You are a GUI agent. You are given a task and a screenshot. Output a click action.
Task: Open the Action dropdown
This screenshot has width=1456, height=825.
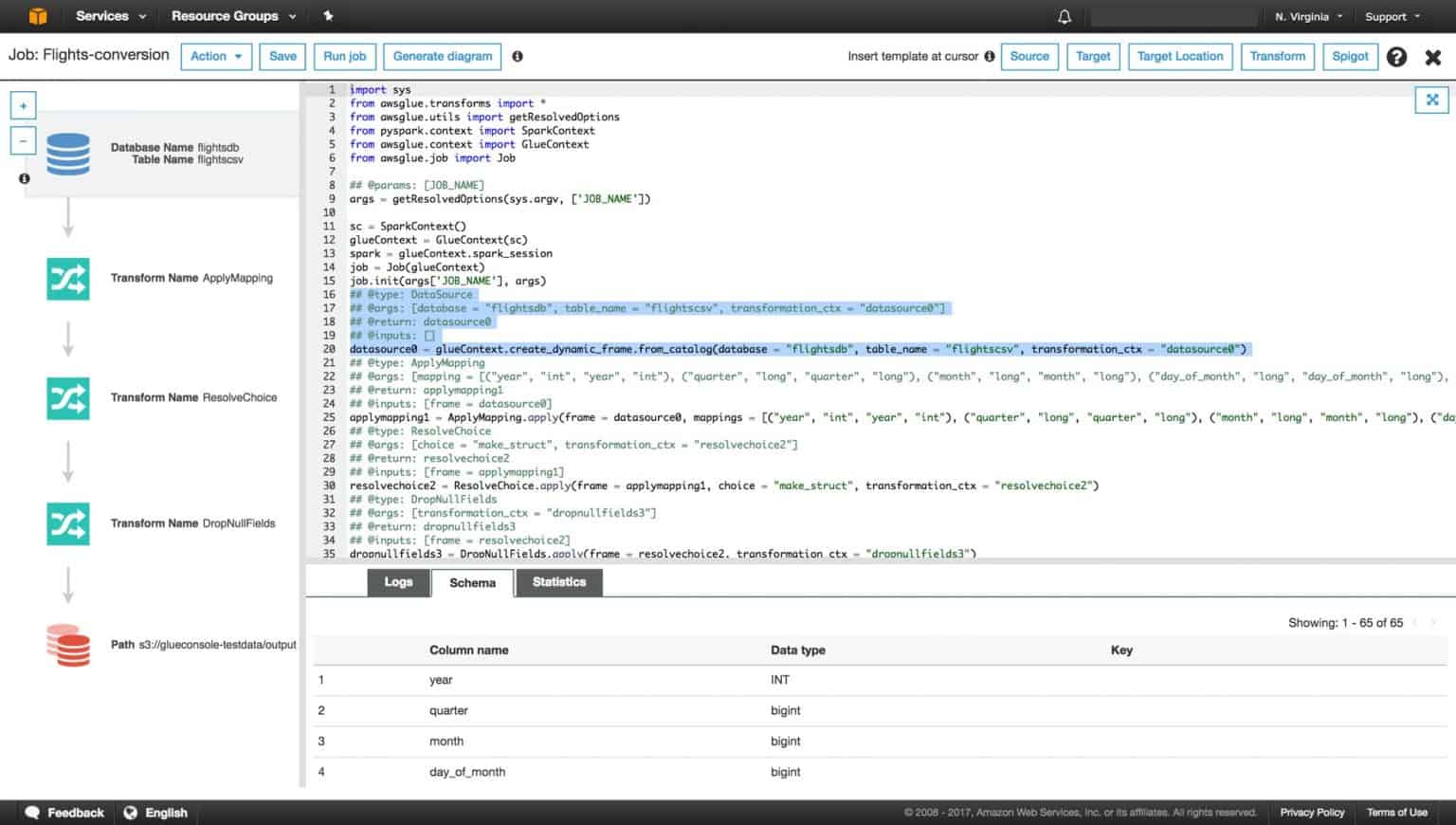[215, 56]
